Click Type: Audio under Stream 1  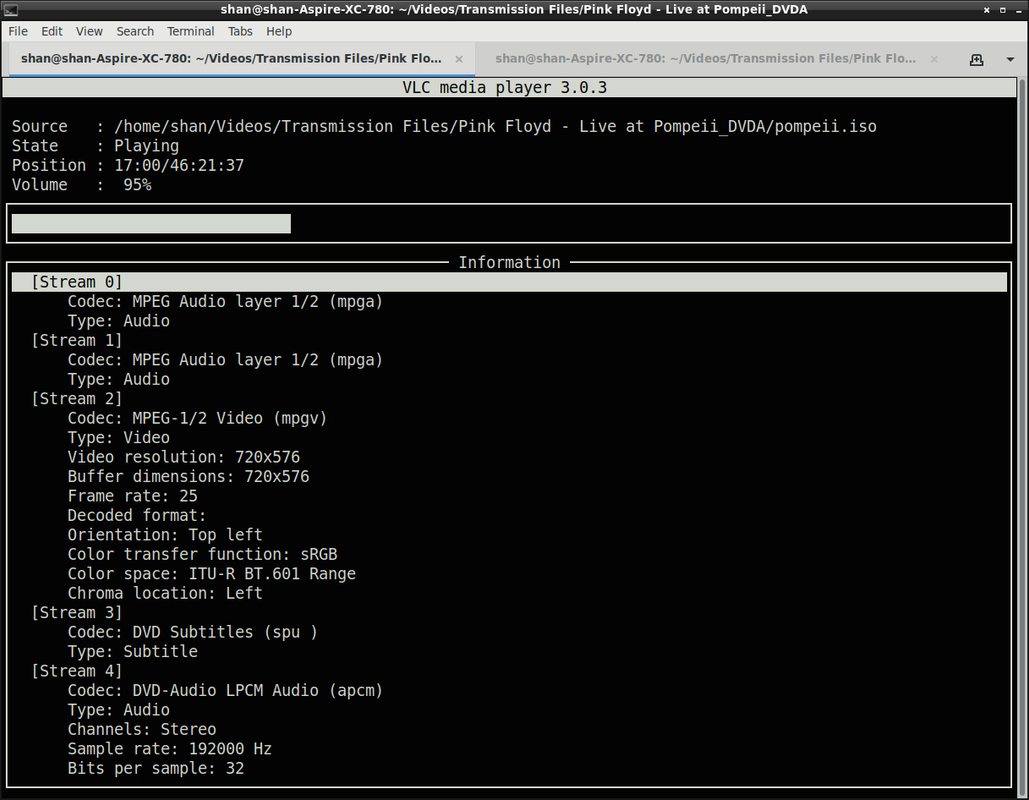(119, 379)
